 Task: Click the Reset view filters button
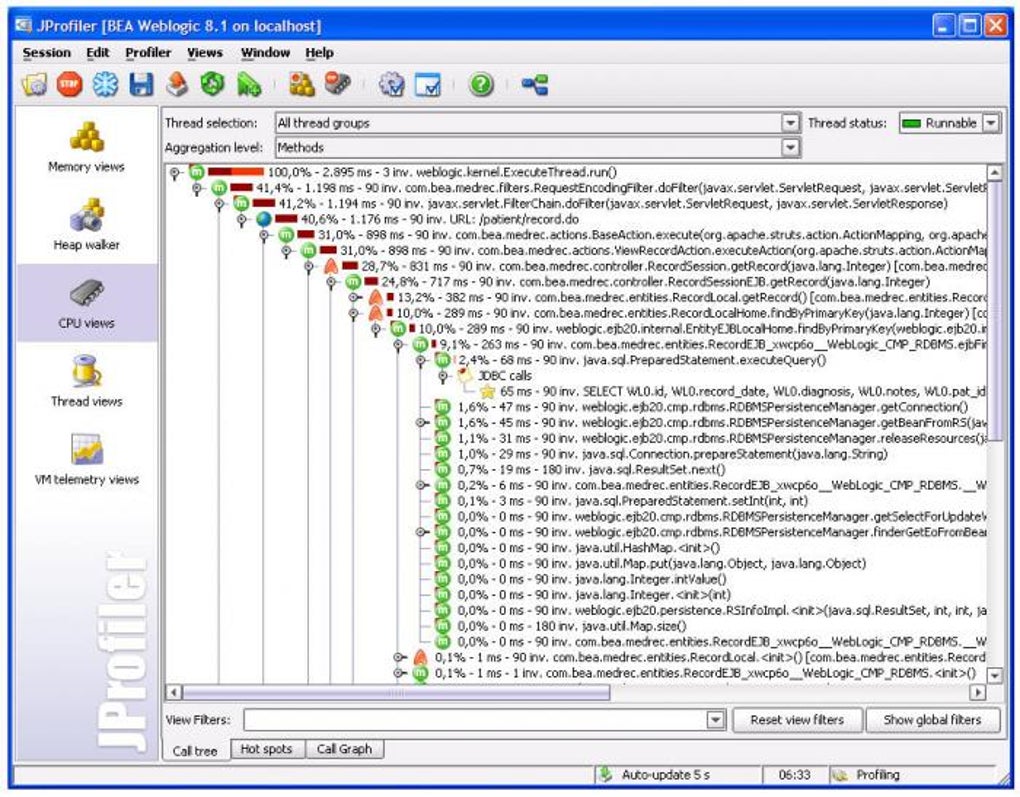(x=797, y=720)
